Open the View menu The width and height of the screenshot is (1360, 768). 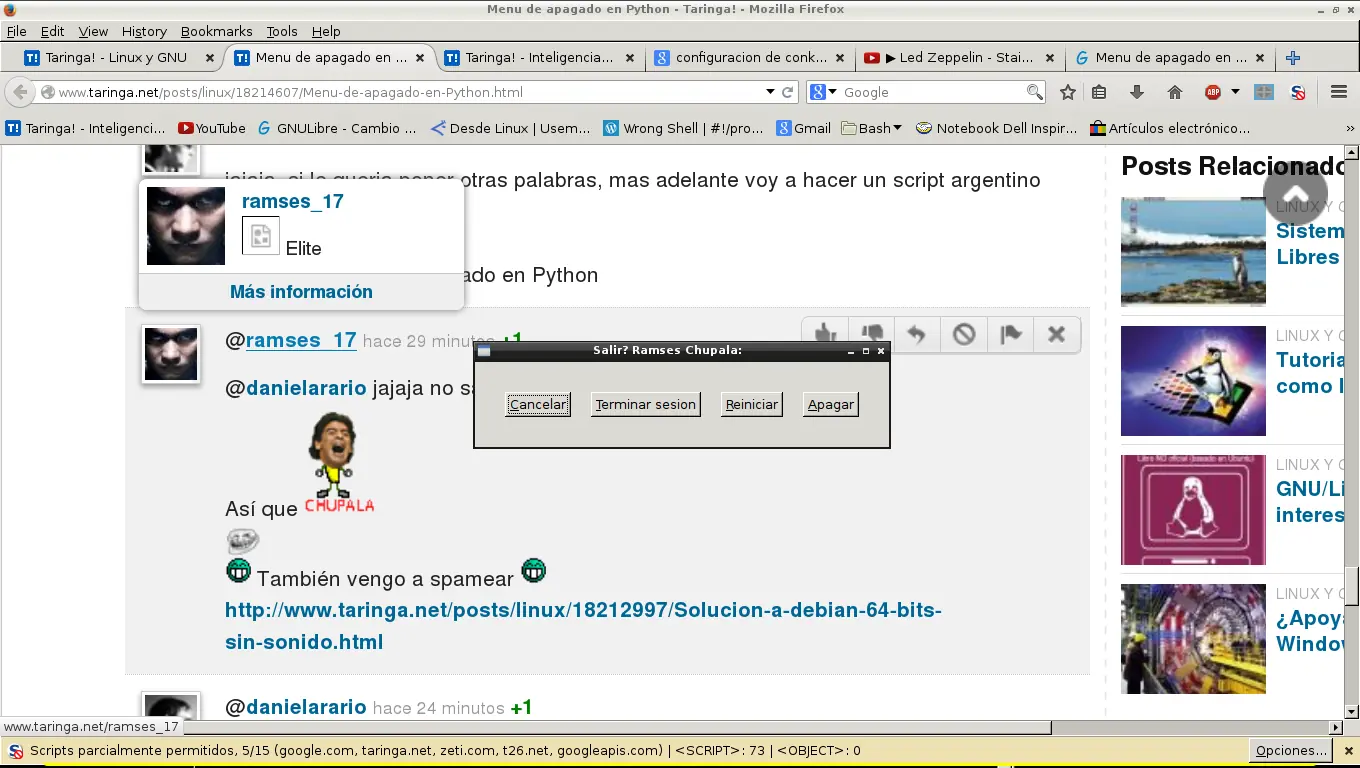point(93,31)
